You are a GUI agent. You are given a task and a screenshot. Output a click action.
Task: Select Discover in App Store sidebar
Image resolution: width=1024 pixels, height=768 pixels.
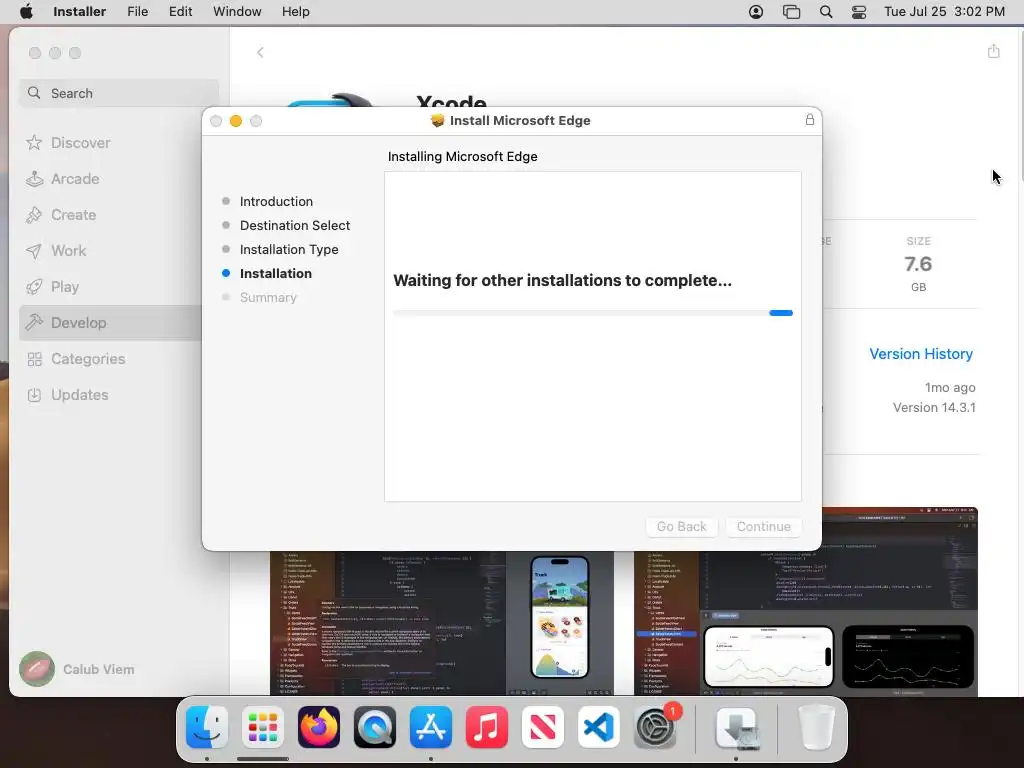(112, 142)
